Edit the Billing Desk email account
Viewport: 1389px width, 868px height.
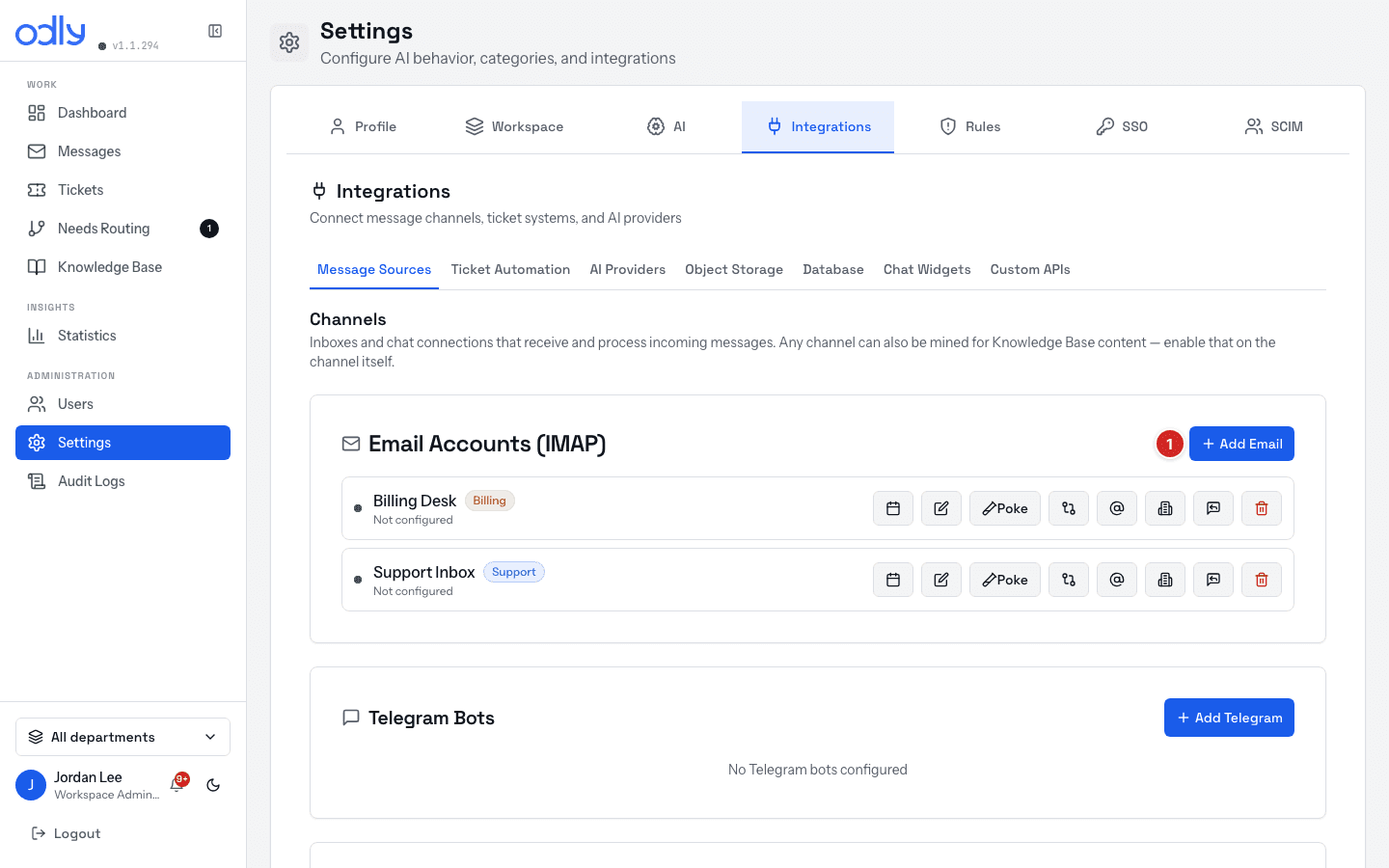coord(941,508)
